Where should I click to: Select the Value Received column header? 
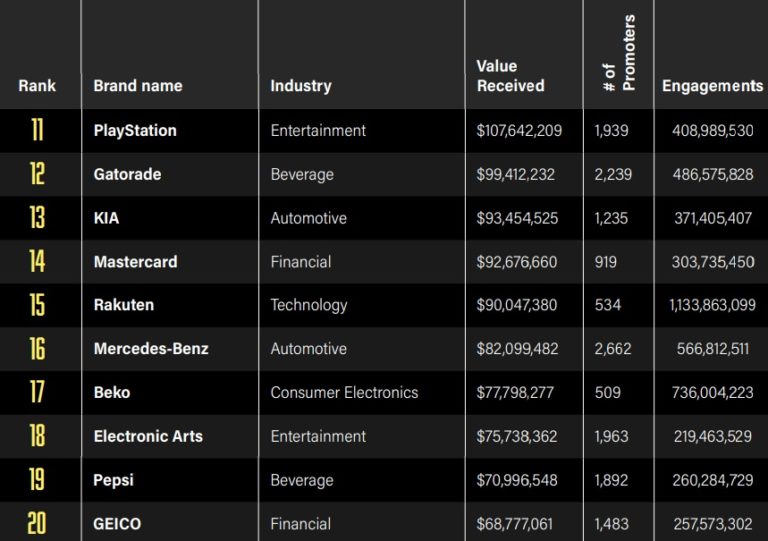point(511,76)
